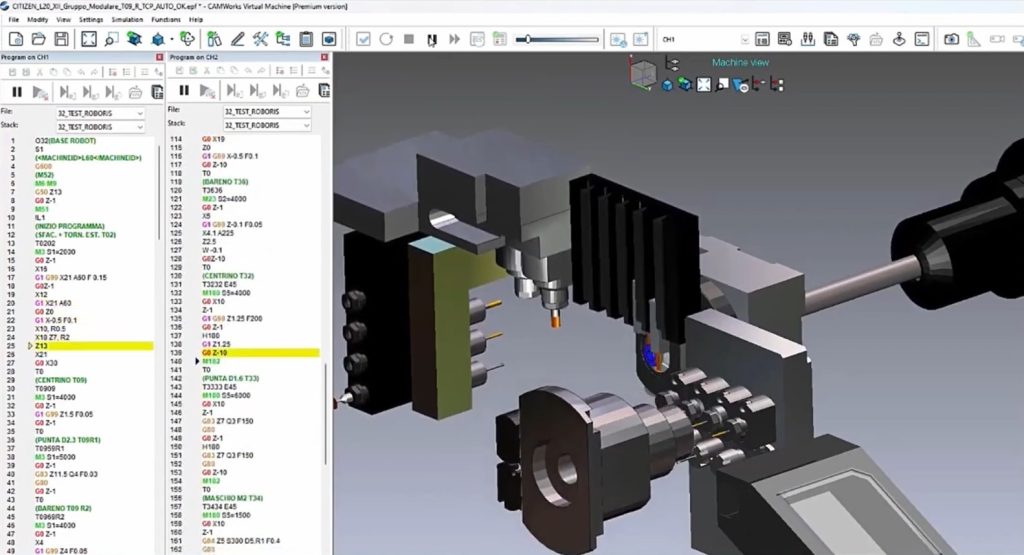Close the Program on CH1 panel
The height and width of the screenshot is (555, 1024).
pos(158,58)
